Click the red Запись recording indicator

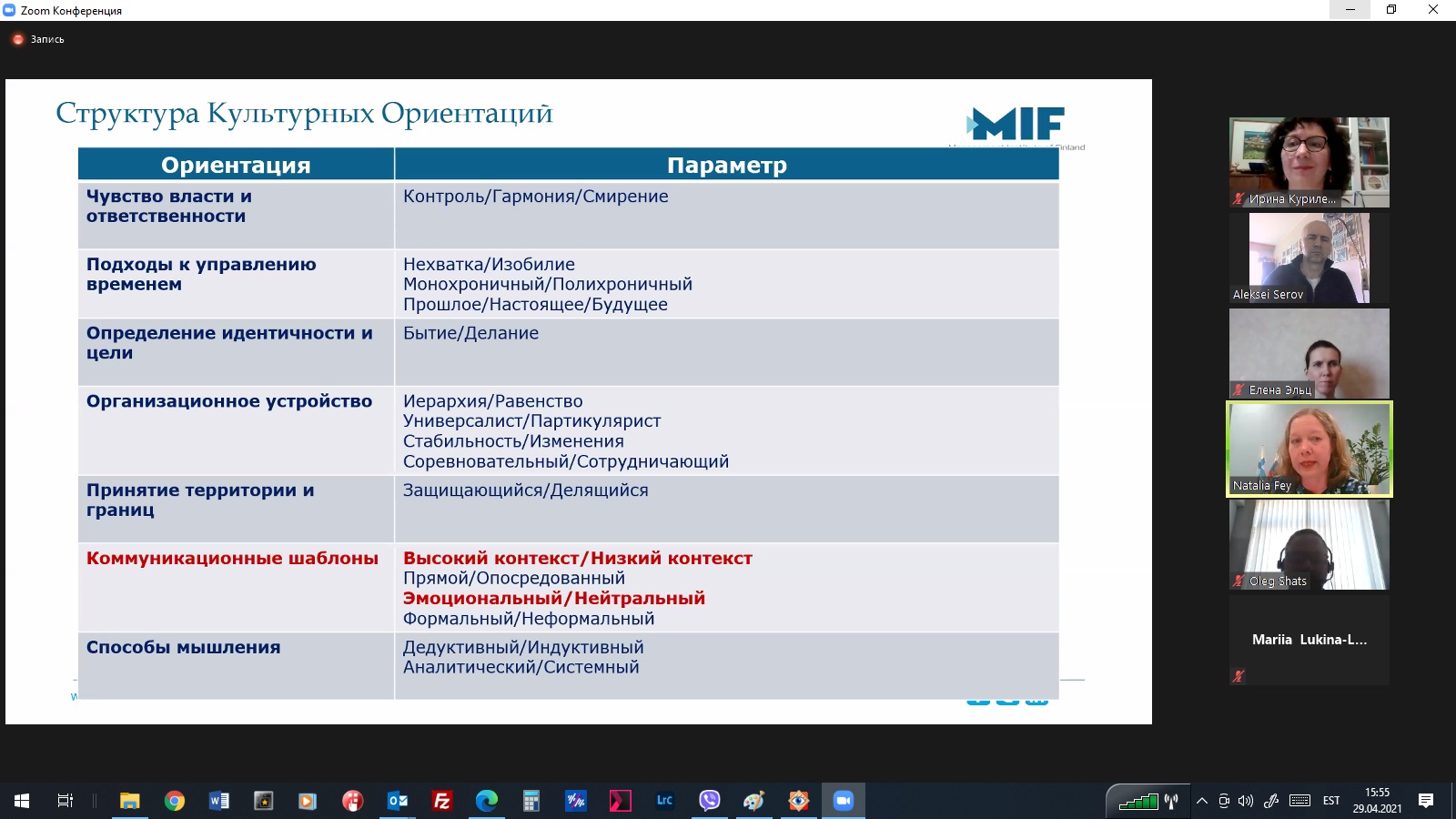(x=18, y=39)
